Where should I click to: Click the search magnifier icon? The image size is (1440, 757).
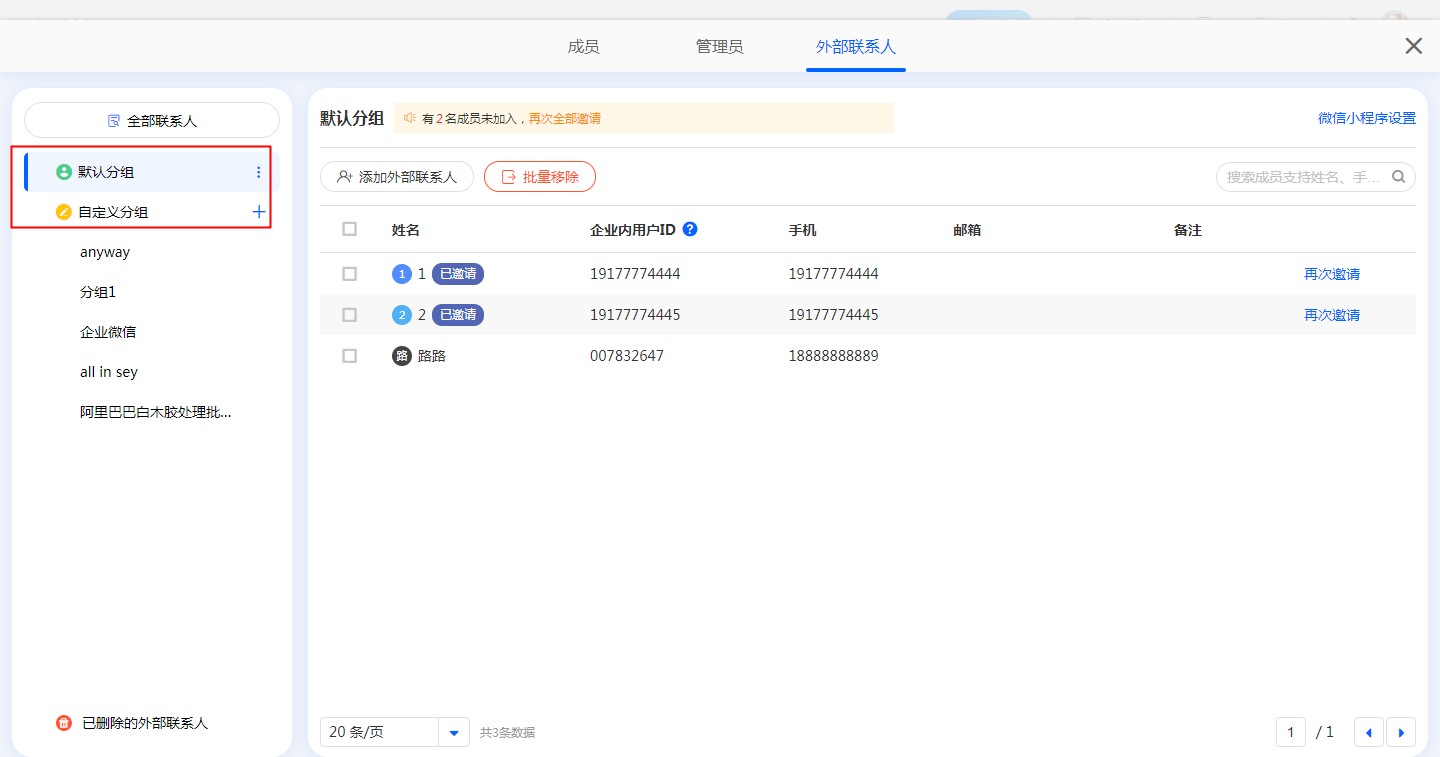pos(1399,177)
